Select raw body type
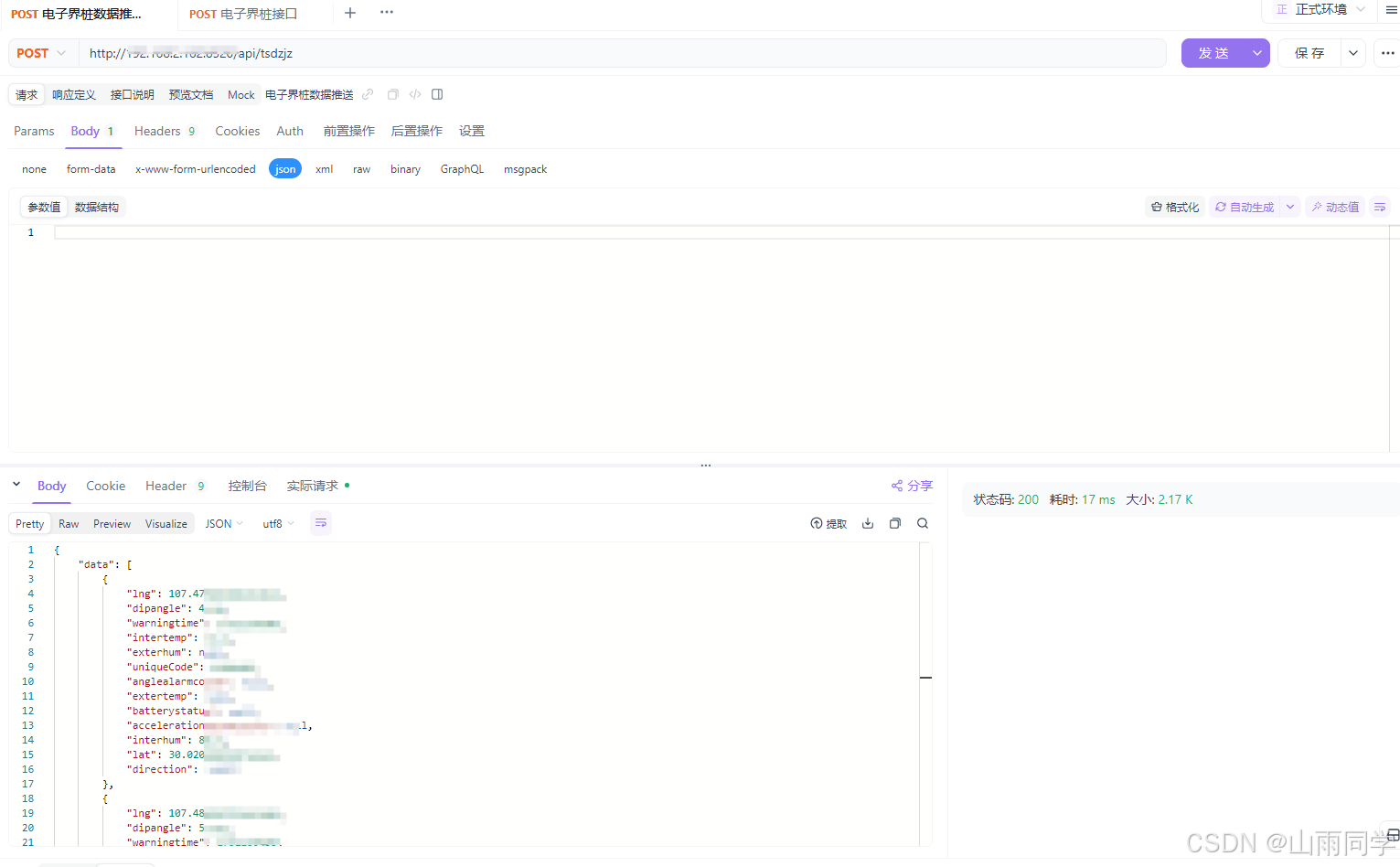 tap(362, 169)
